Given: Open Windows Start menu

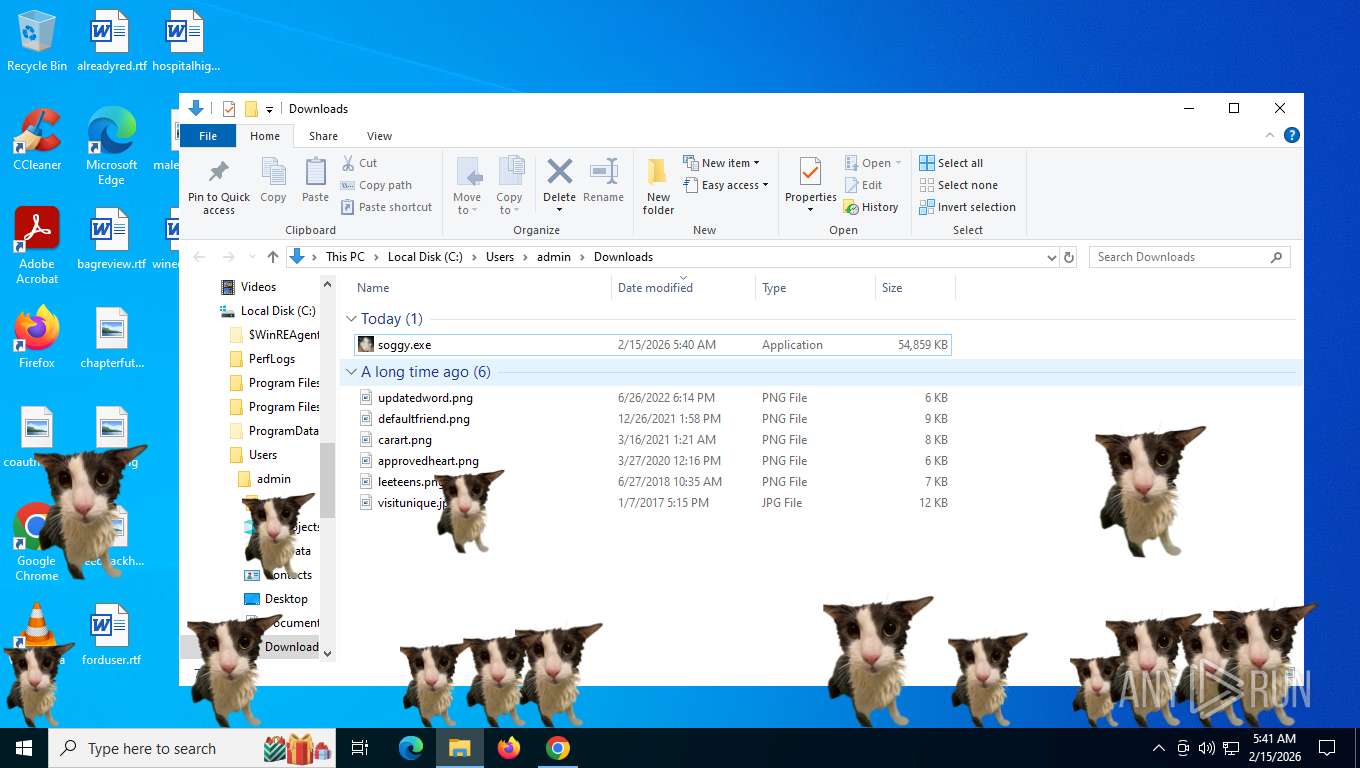Looking at the screenshot, I should (24, 748).
